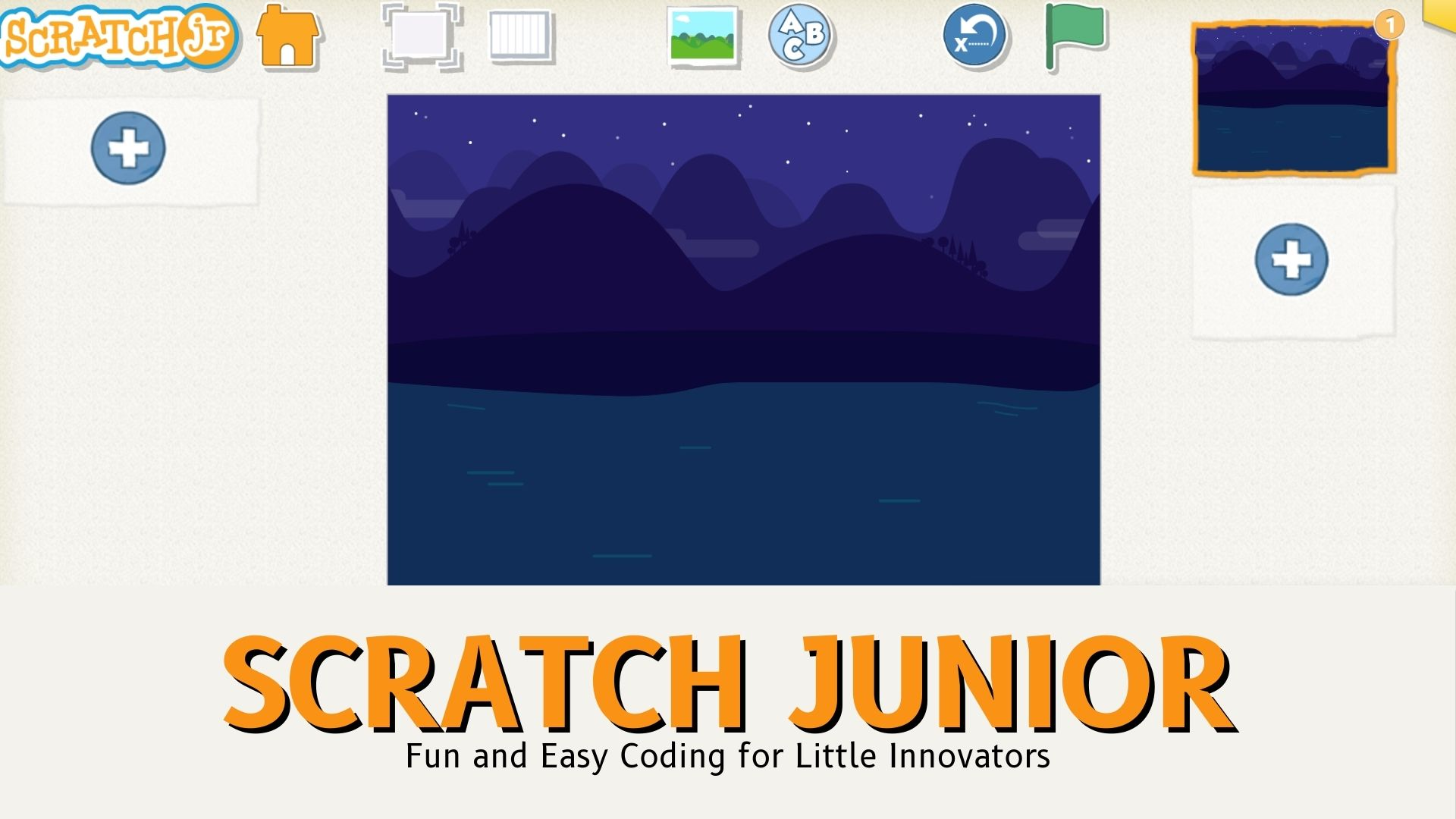Toggle the stage grid overlay
1456x819 pixels.
(x=520, y=36)
